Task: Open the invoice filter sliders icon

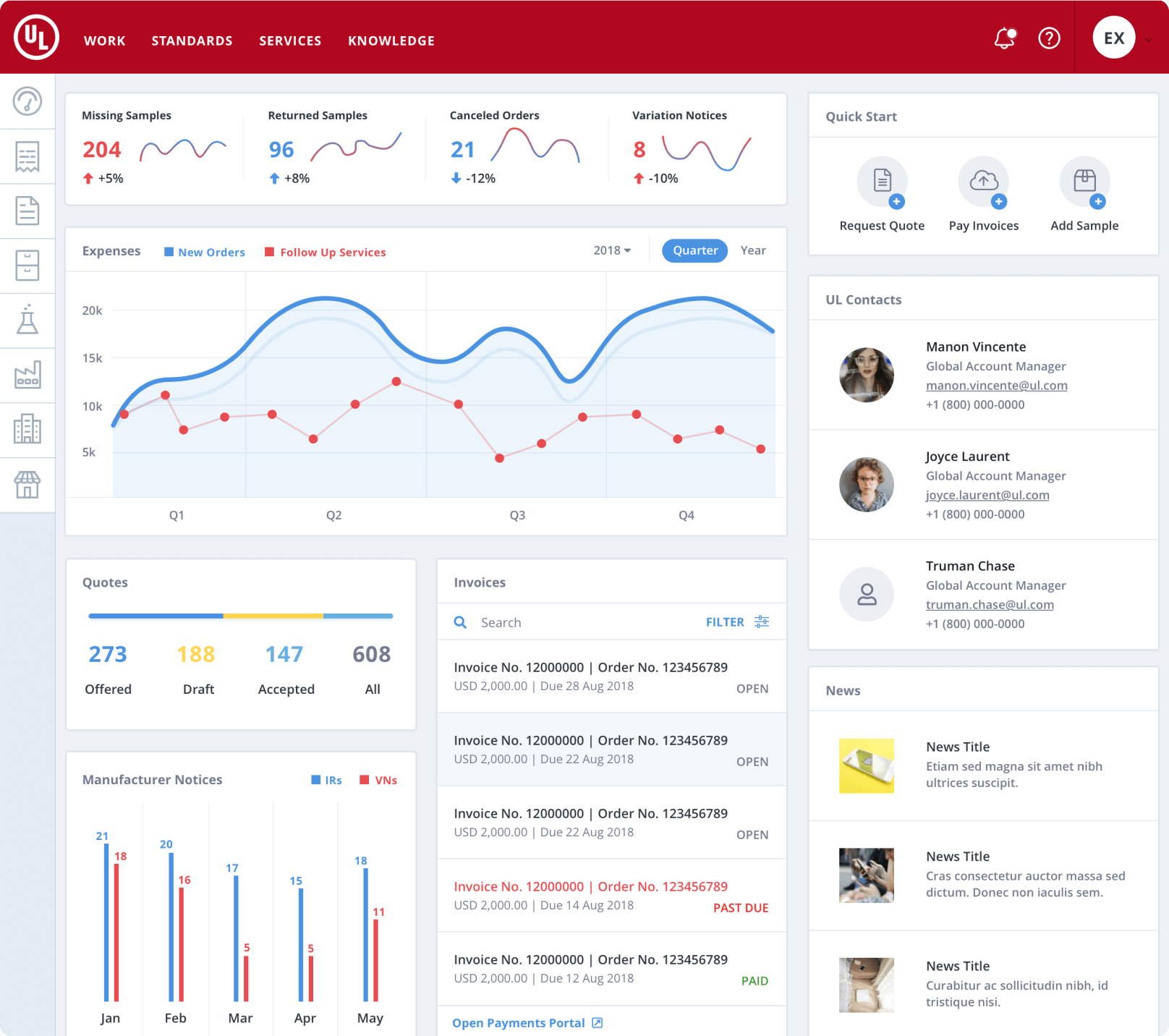Action: tap(762, 622)
